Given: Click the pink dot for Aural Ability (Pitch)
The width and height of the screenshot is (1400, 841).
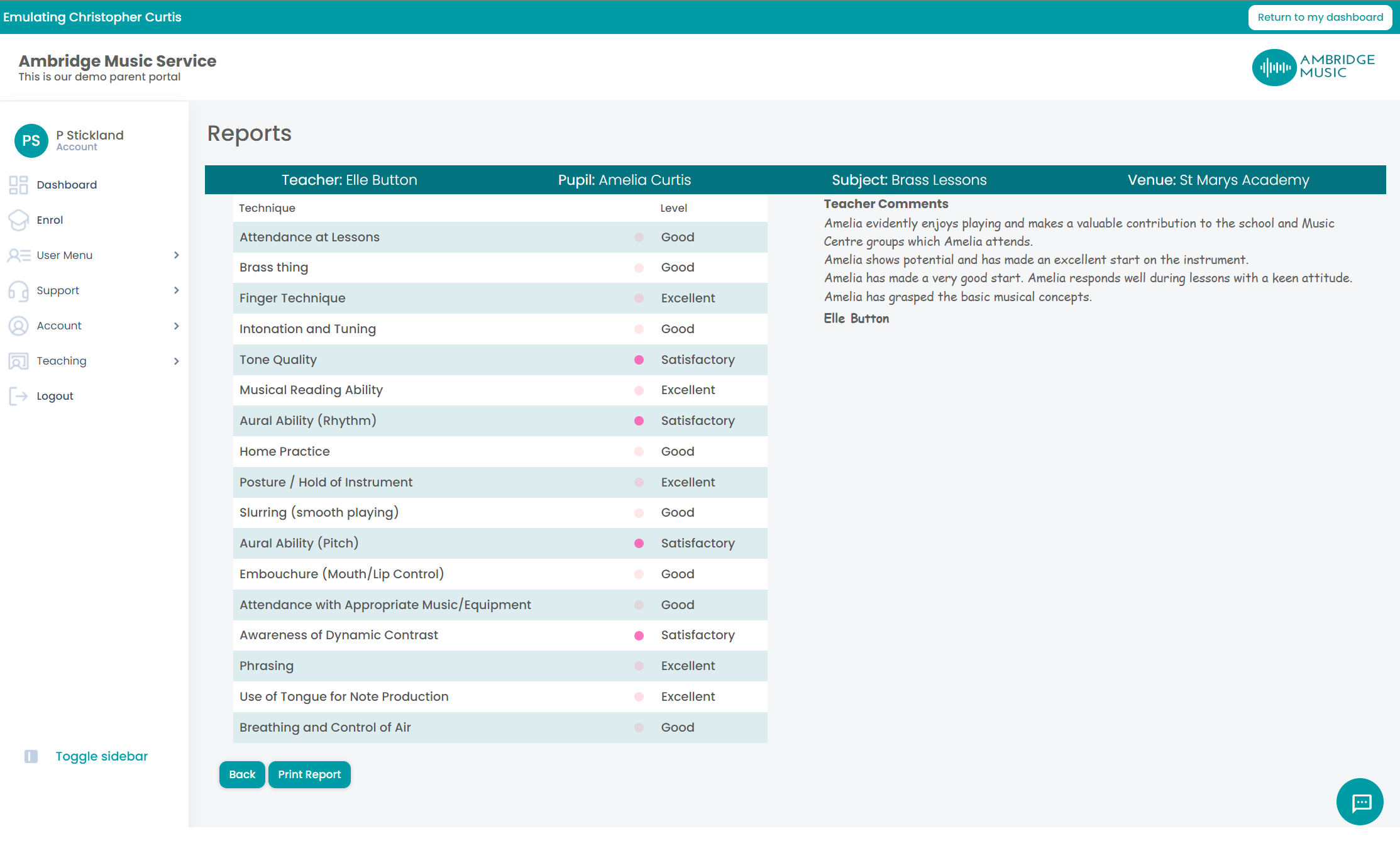Looking at the screenshot, I should (639, 544).
